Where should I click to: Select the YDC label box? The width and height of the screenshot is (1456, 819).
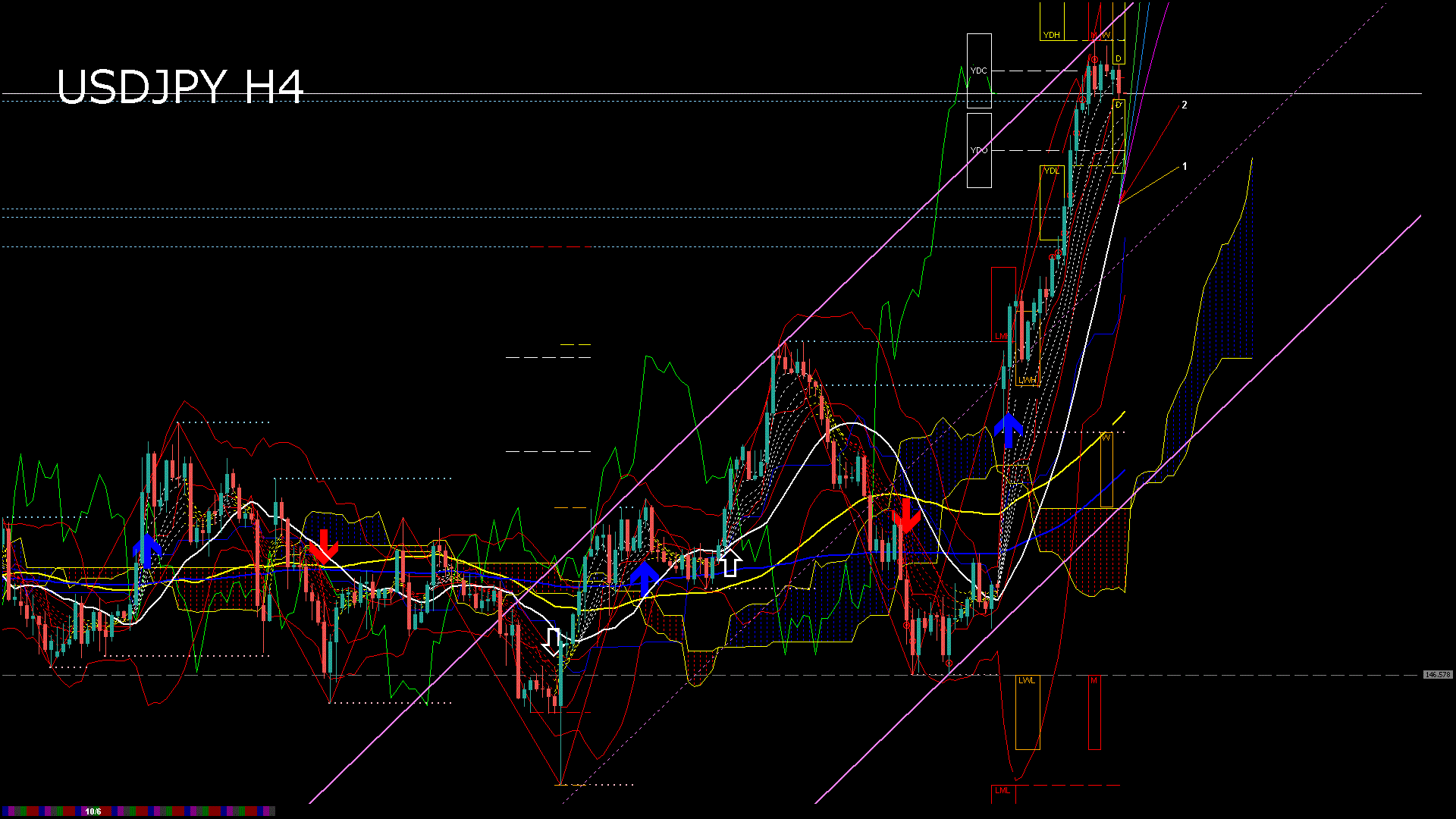pos(979,71)
